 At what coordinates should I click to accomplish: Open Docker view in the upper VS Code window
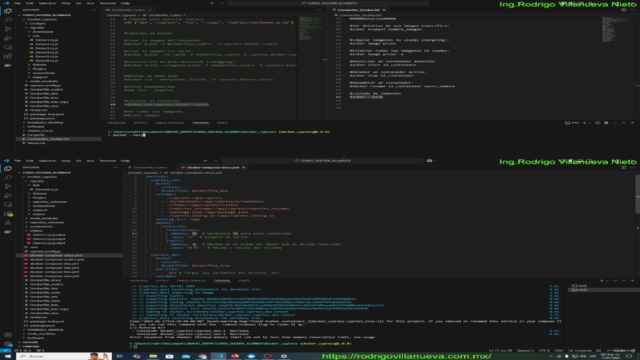7,65
